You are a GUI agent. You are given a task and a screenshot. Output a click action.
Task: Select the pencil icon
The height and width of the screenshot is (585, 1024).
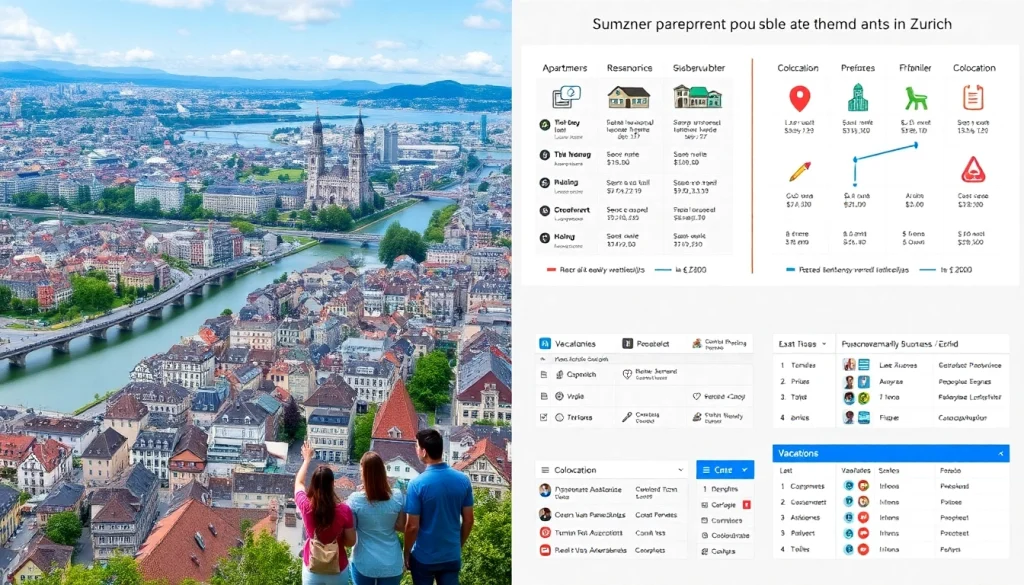798,171
